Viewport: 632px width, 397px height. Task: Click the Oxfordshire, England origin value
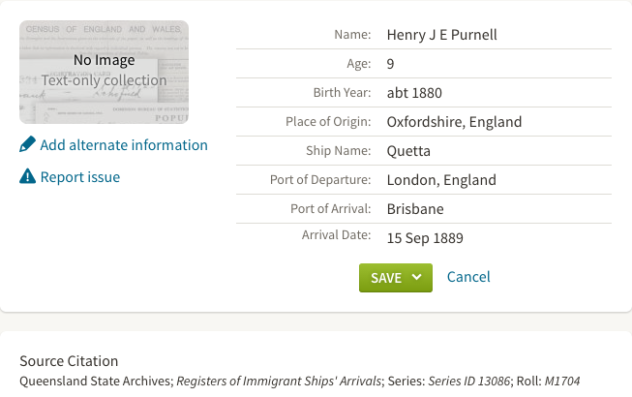tap(454, 122)
